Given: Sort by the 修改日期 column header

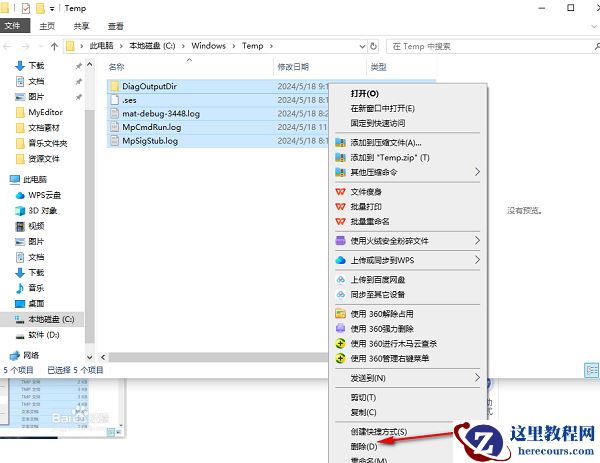Looking at the screenshot, I should coord(293,67).
